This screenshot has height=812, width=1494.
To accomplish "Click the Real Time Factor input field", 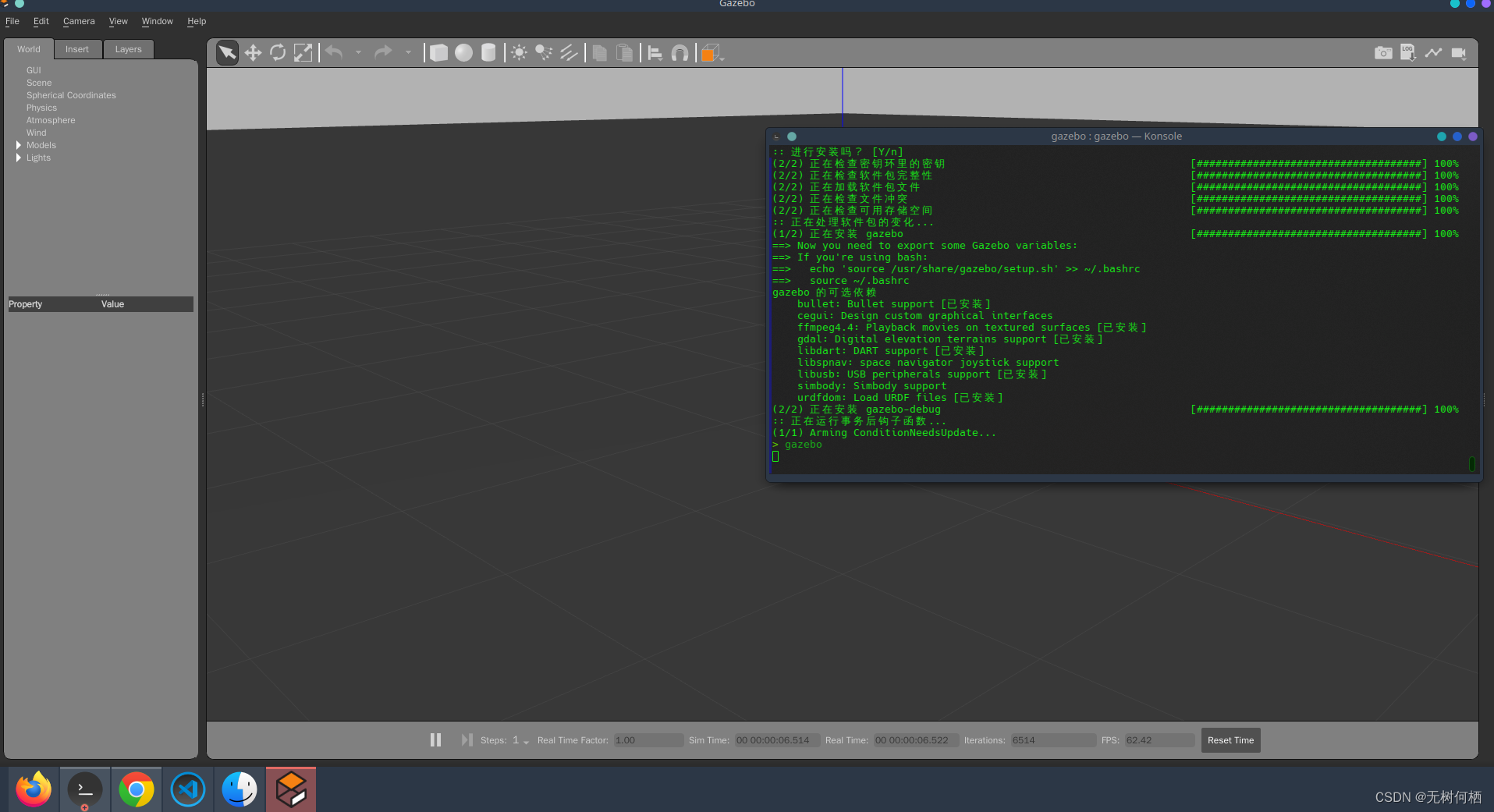I will click(647, 739).
